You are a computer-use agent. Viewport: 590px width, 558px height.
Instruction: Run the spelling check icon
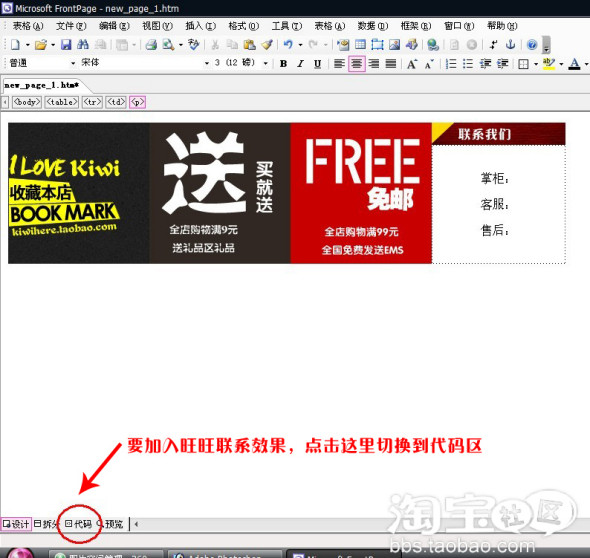[193, 45]
